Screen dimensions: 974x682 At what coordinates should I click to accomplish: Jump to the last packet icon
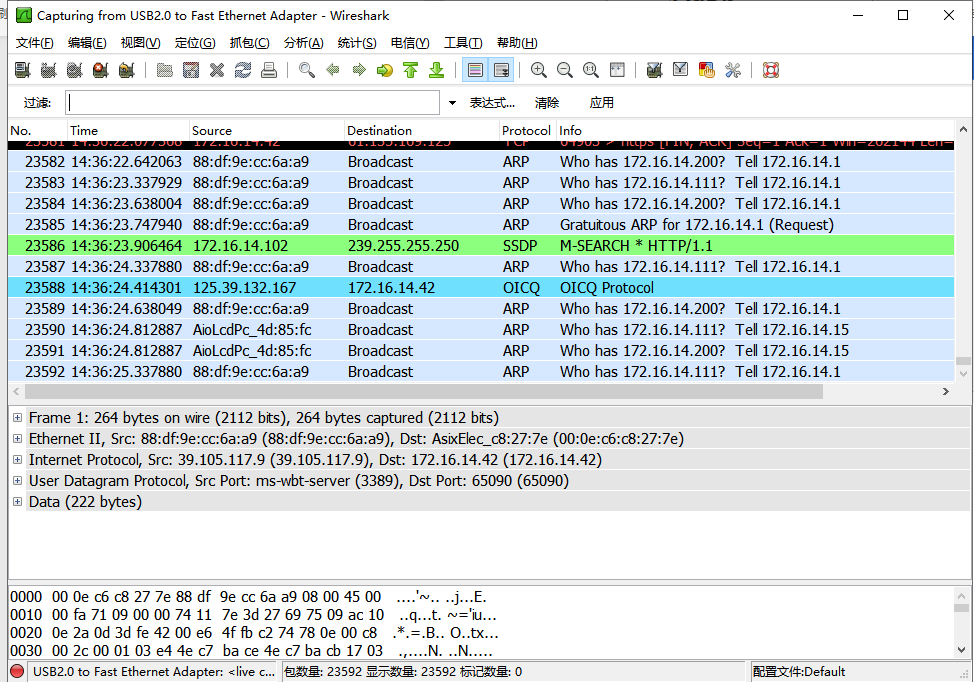pos(437,70)
